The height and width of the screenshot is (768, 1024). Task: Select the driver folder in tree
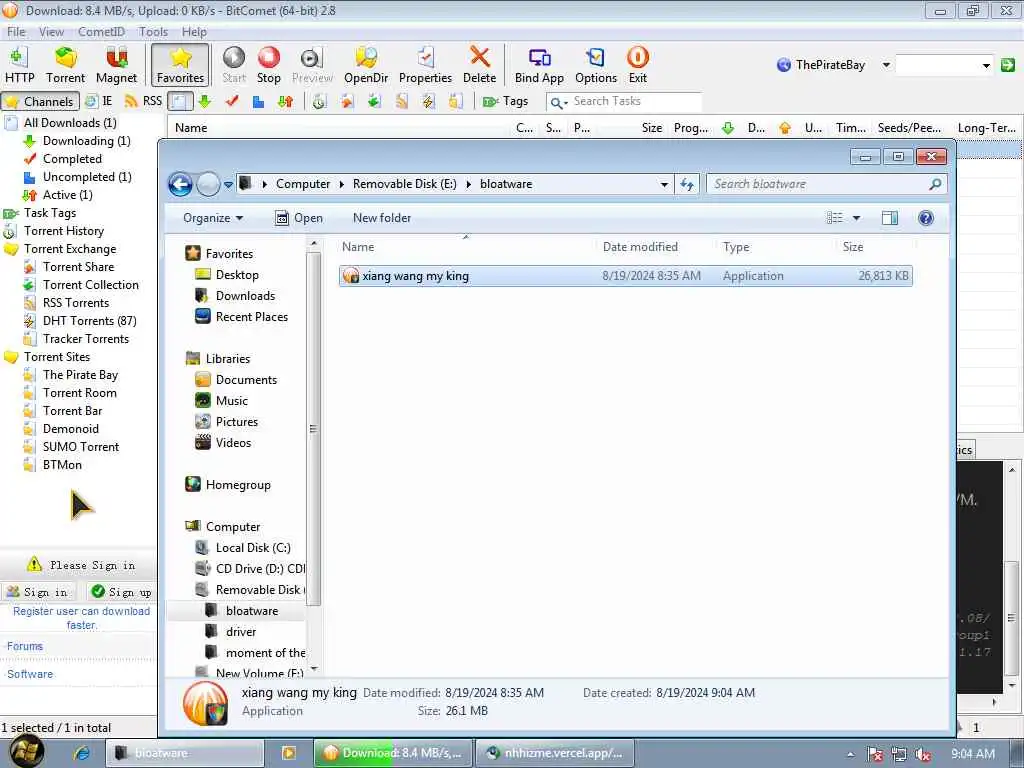[231, 632]
